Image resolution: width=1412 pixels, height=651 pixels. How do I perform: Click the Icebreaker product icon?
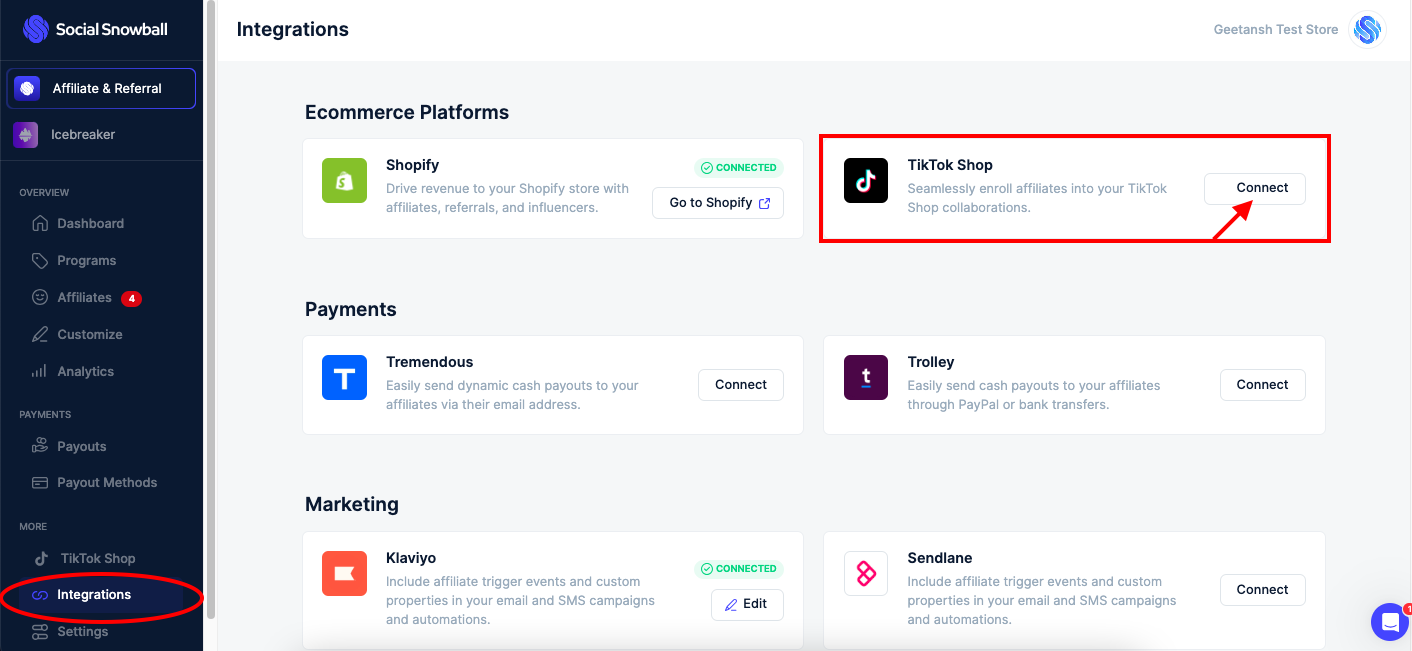(x=26, y=134)
